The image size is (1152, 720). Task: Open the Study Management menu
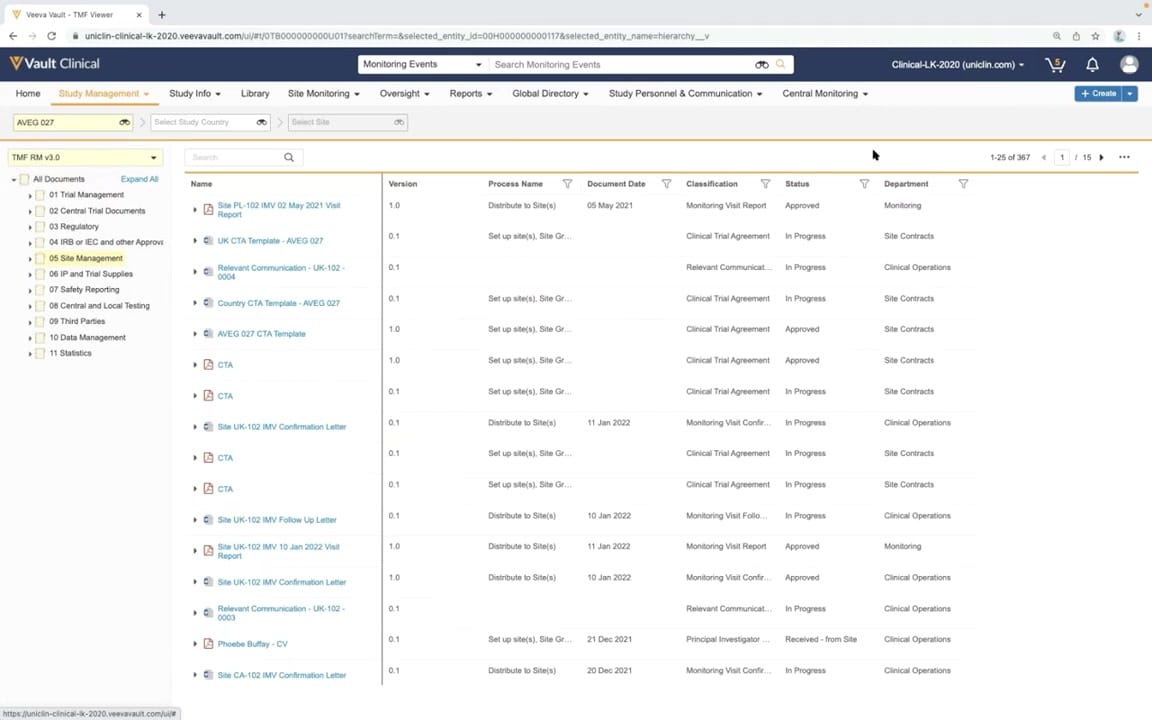(104, 93)
